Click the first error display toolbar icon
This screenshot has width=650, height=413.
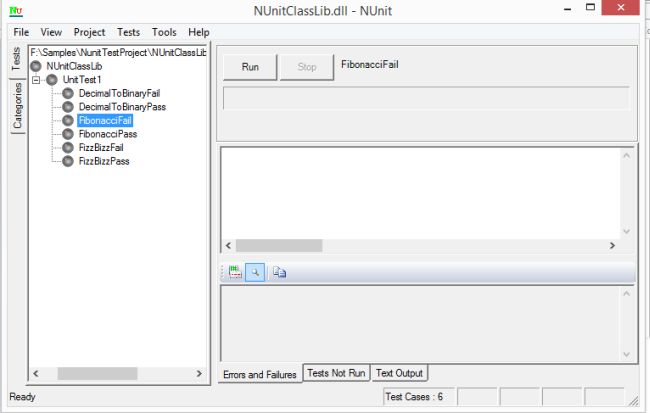(x=235, y=272)
